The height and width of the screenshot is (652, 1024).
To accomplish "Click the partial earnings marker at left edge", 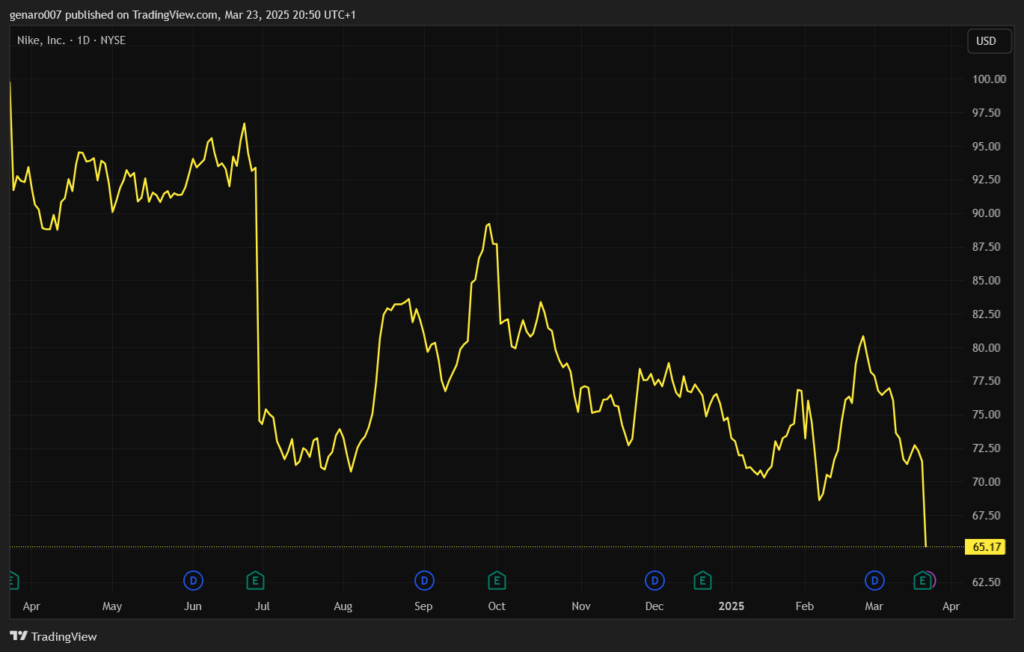I will click(13, 580).
